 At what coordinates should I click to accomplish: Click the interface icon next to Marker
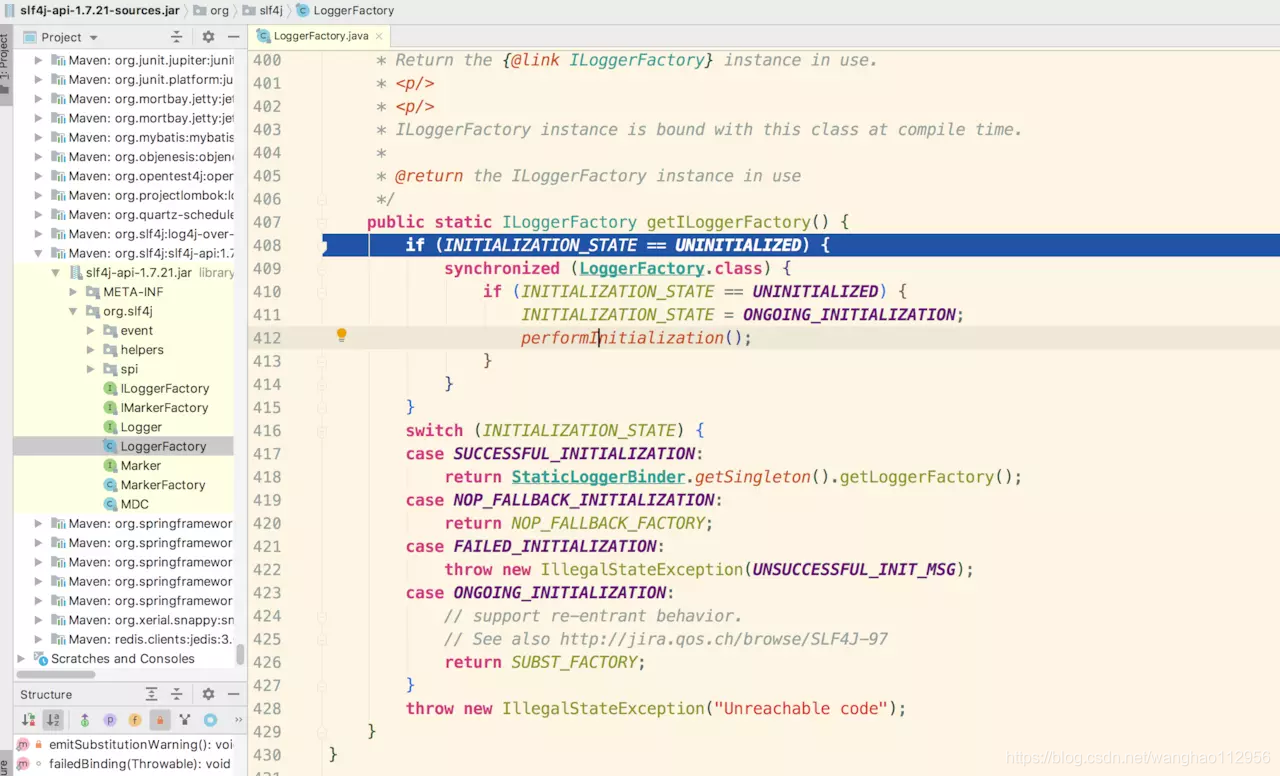(110, 466)
